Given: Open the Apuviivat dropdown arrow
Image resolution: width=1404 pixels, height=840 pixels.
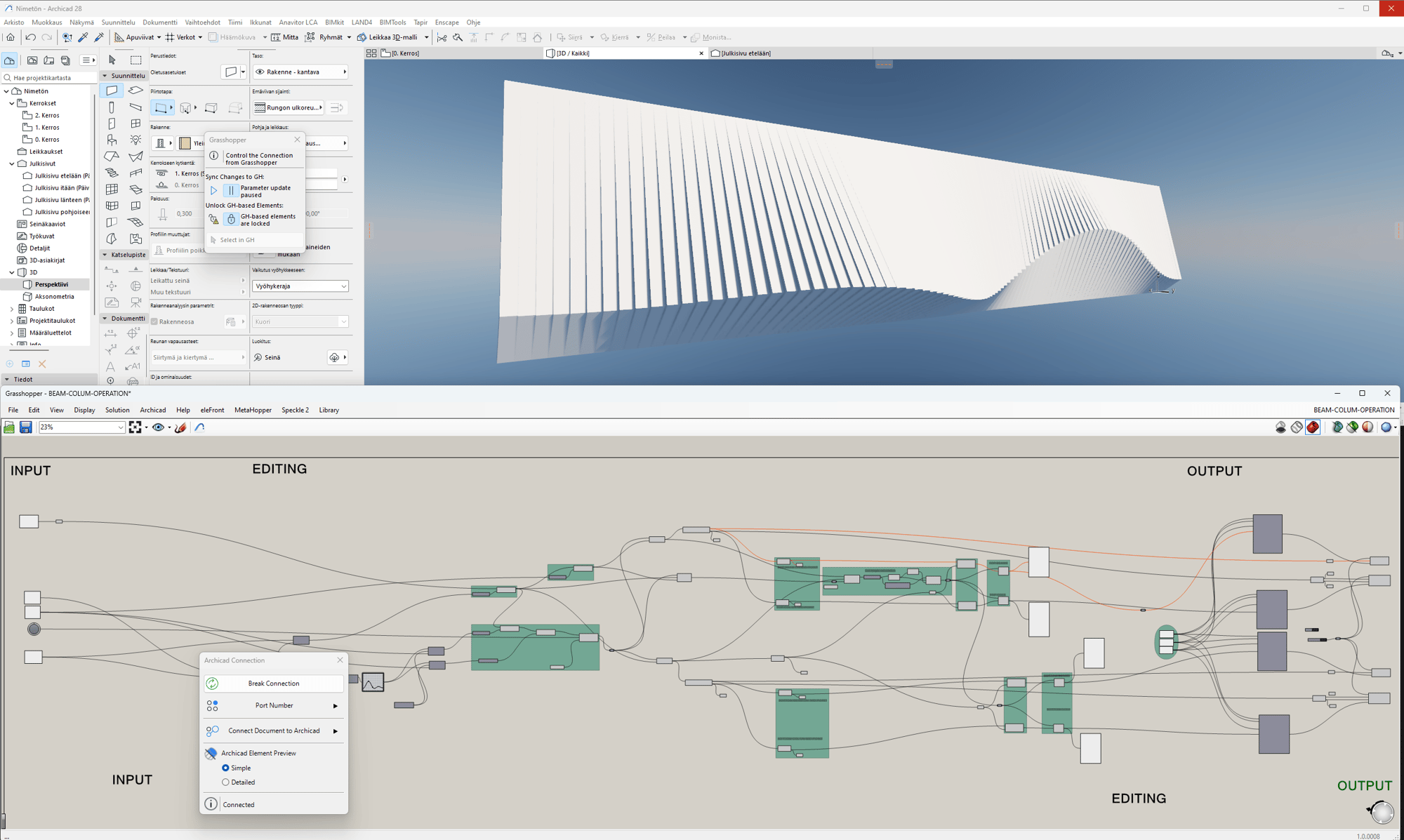Looking at the screenshot, I should [x=159, y=38].
